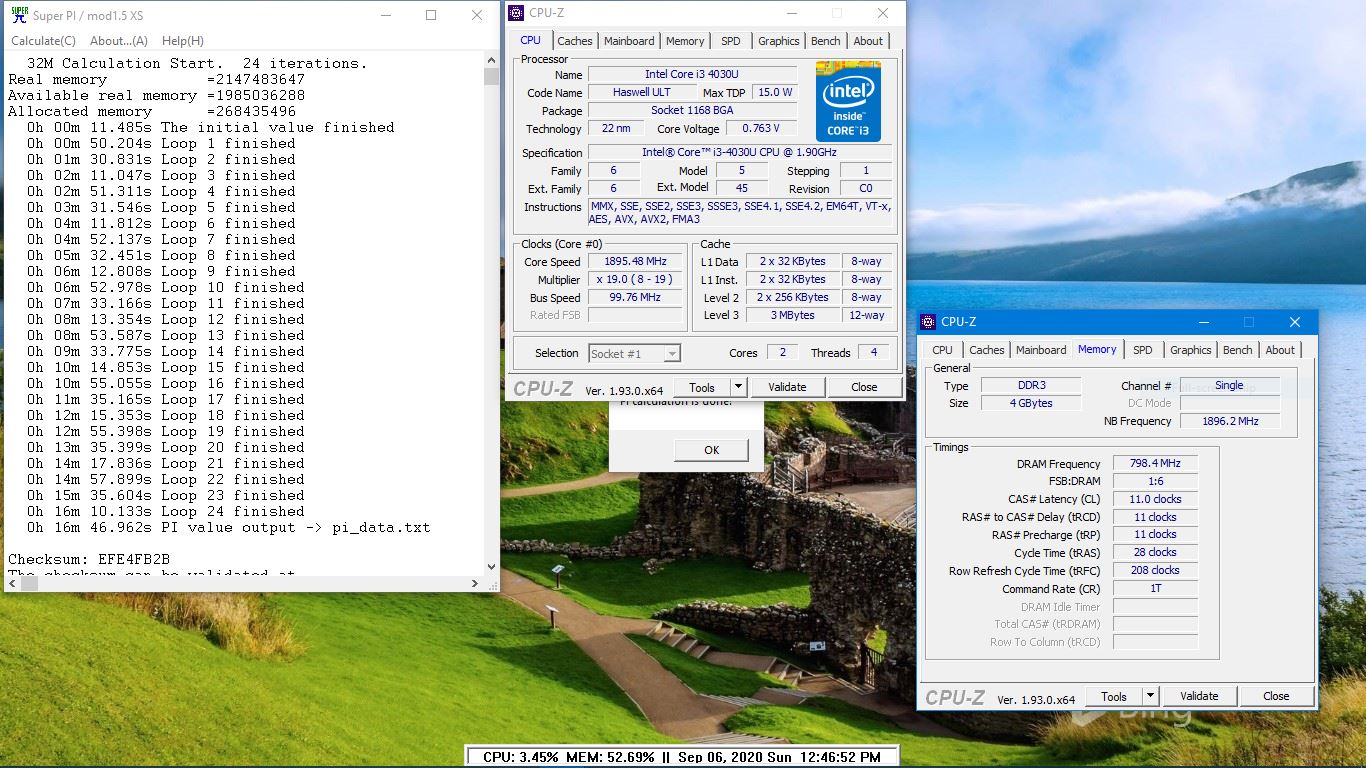
Task: Click the Multiplier x 19.0 field
Action: pos(635,280)
